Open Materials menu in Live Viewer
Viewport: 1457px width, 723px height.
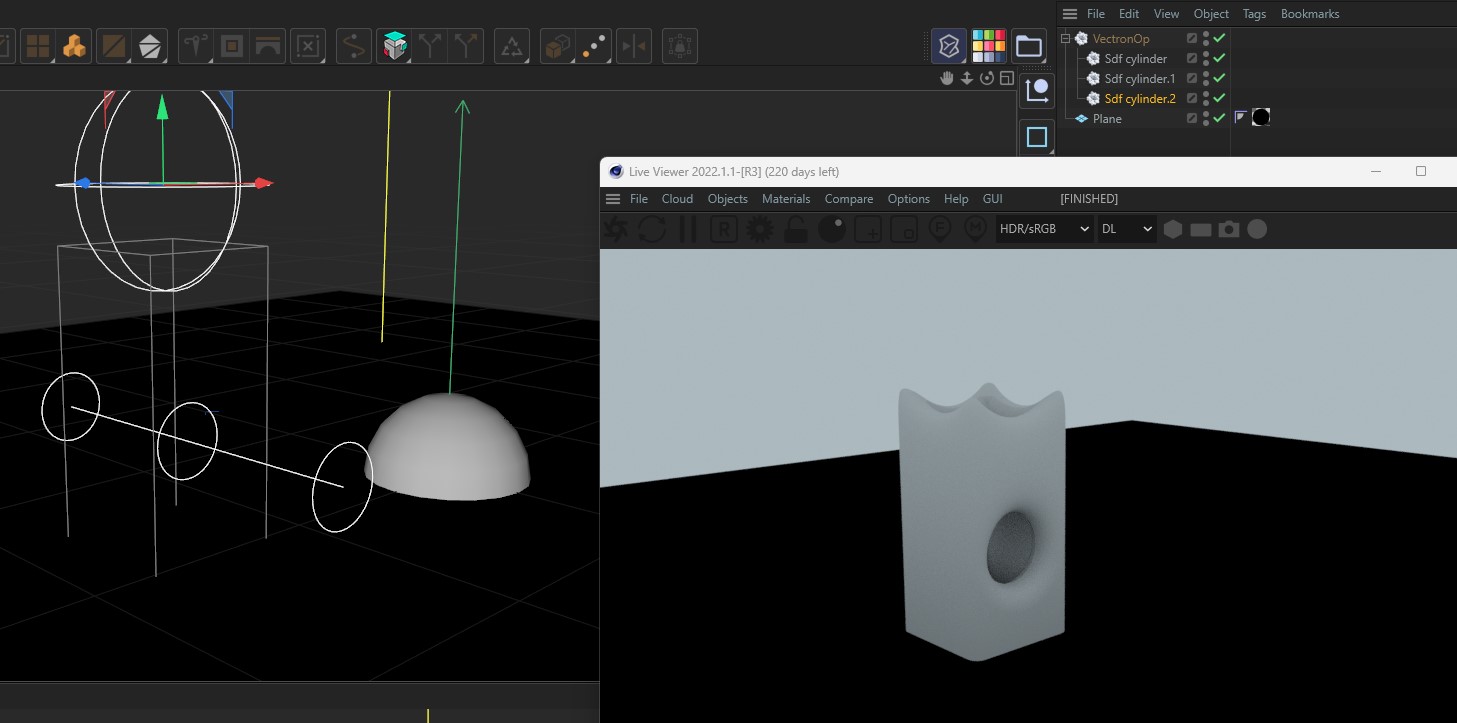click(785, 199)
